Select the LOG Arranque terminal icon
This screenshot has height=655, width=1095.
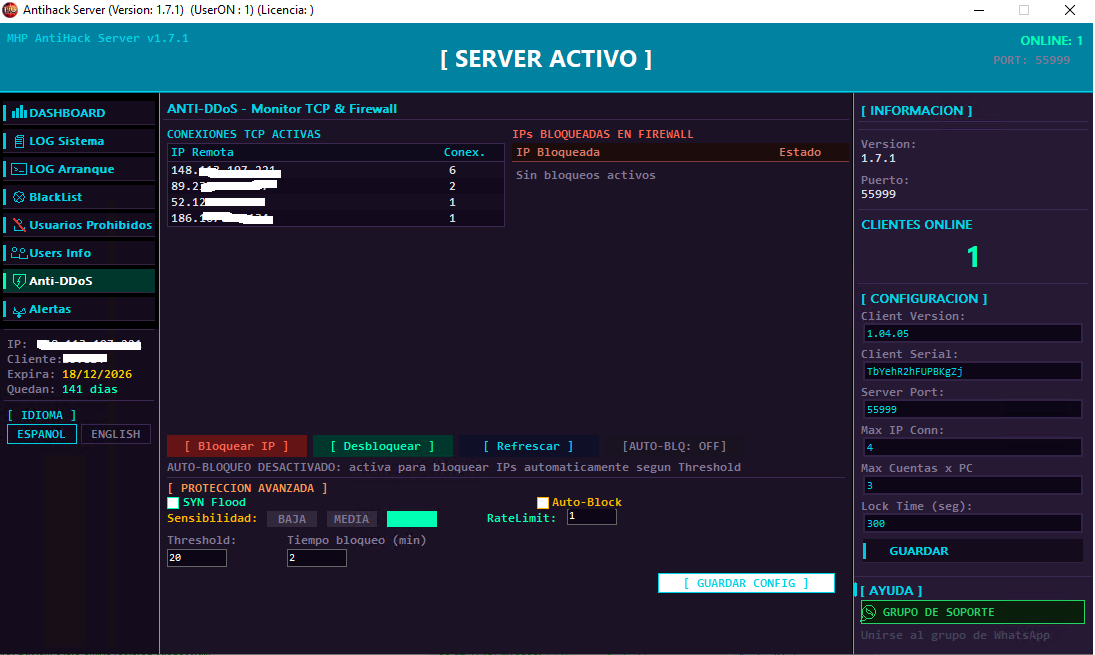click(19, 169)
